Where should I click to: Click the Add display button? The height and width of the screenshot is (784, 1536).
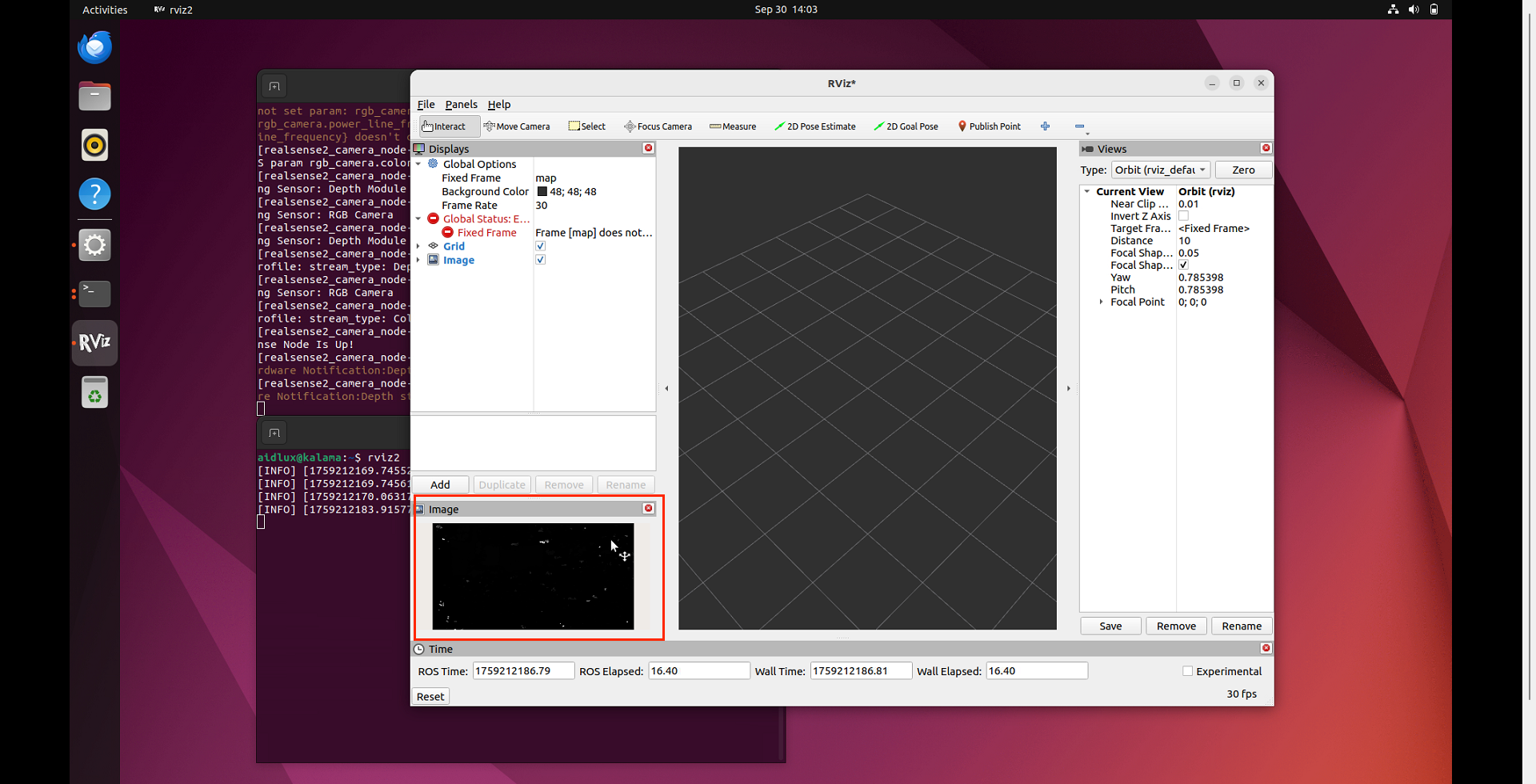[440, 485]
